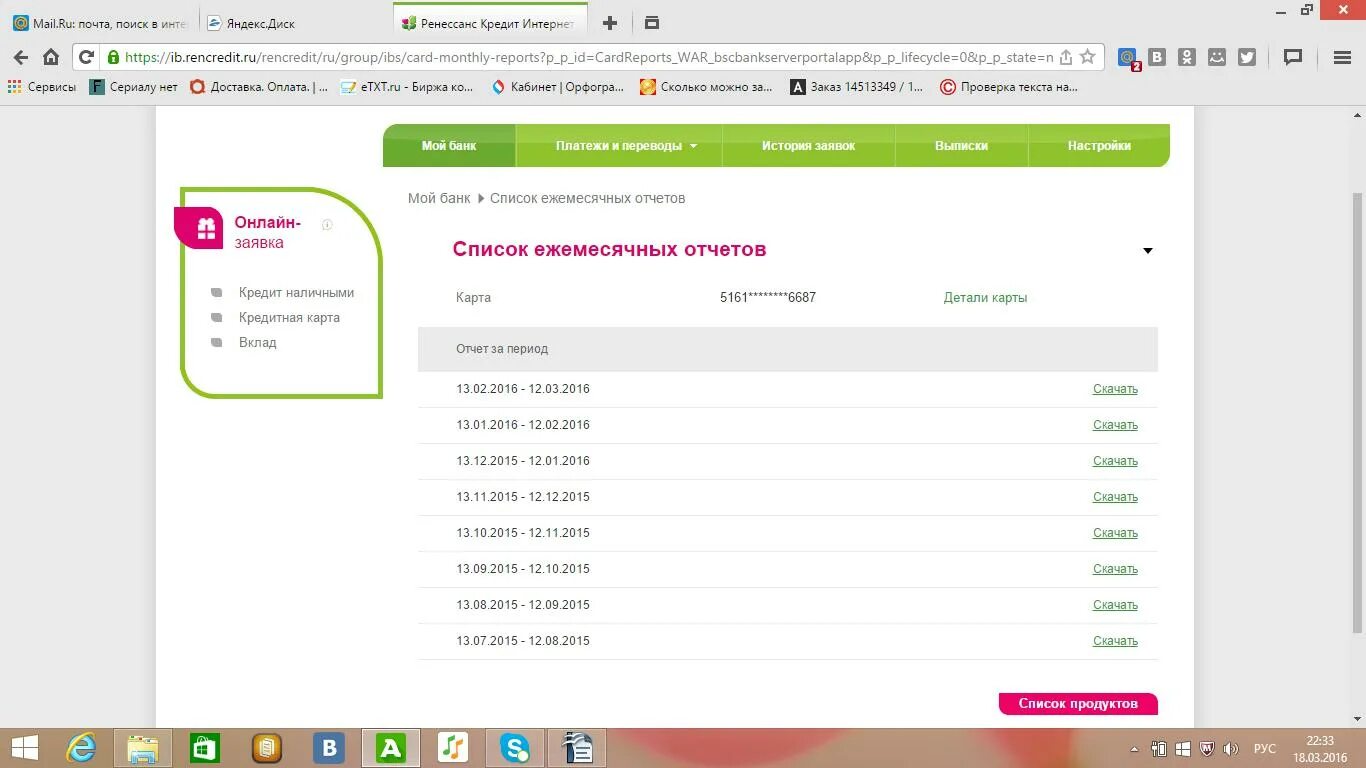Viewport: 1366px width, 768px height.
Task: Open the music note app in taskbar
Action: click(x=453, y=748)
